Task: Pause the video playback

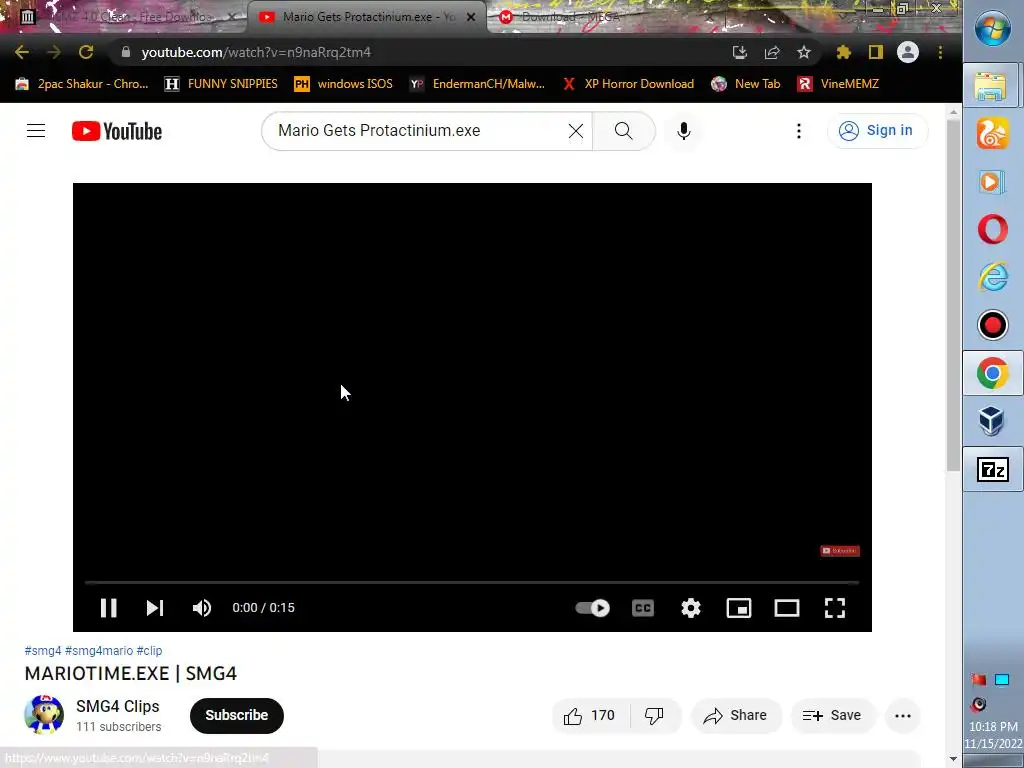Action: (x=108, y=608)
